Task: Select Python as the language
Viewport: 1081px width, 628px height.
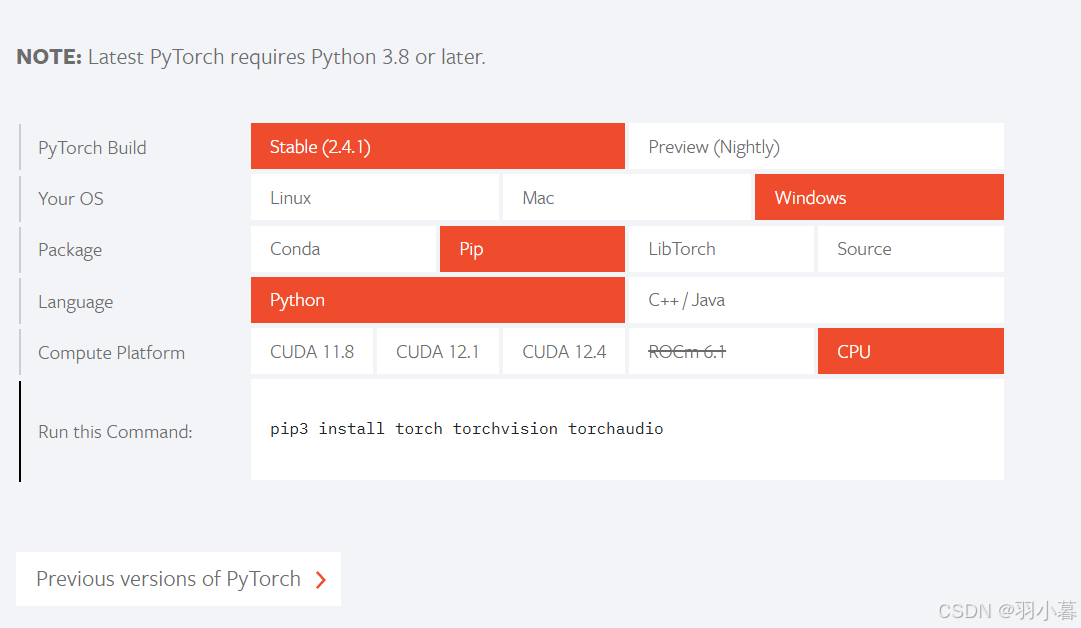Action: pyautogui.click(x=438, y=300)
